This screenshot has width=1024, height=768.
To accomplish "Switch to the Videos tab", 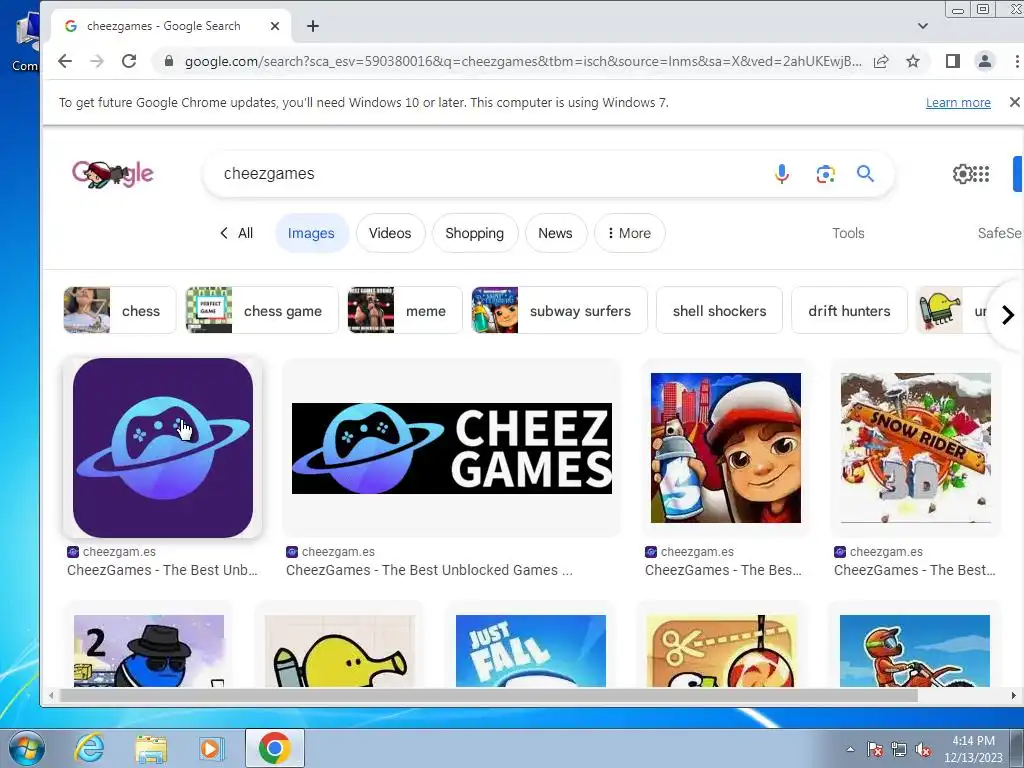I will tap(390, 233).
